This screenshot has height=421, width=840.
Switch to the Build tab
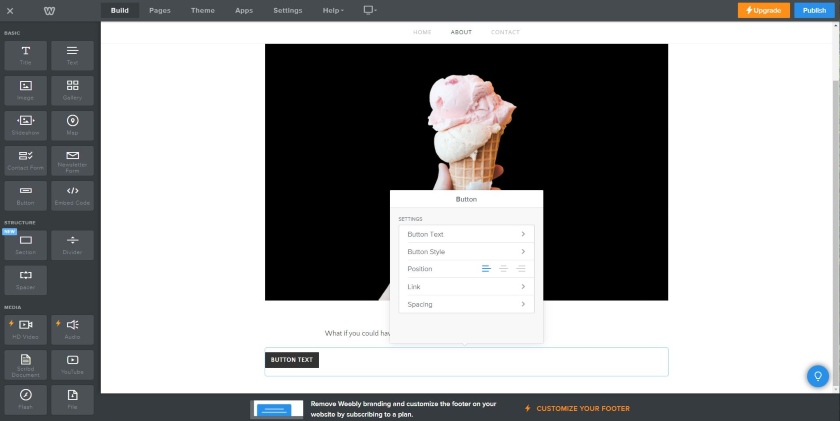click(x=119, y=10)
